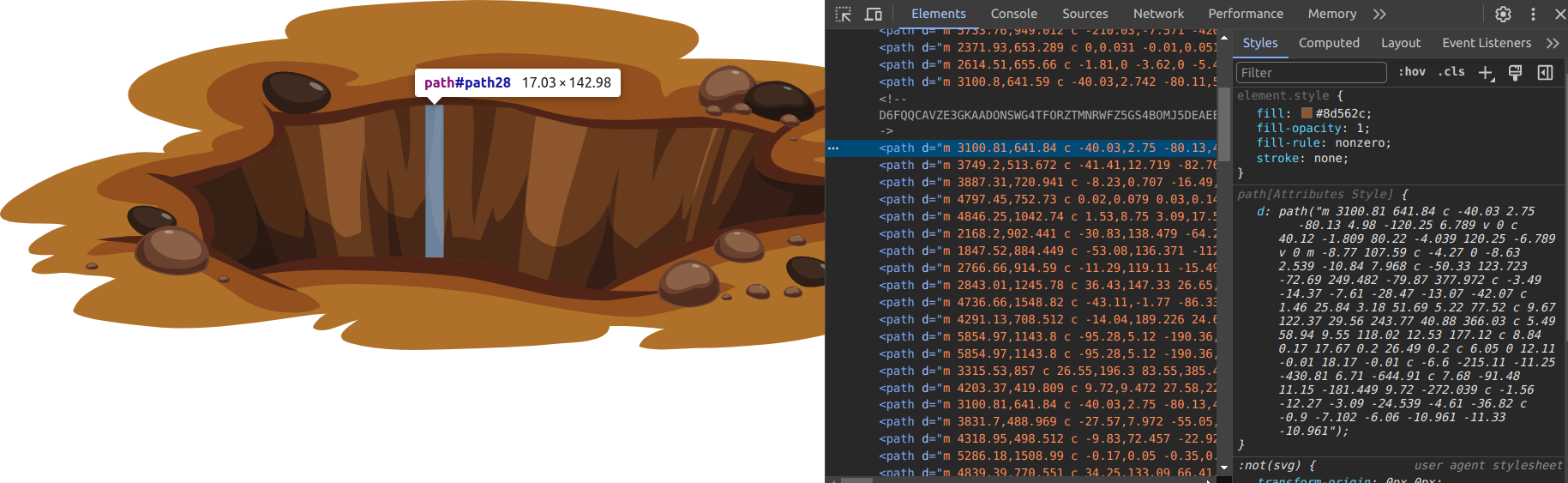
Task: Focus the styles Filter field
Action: click(1311, 73)
